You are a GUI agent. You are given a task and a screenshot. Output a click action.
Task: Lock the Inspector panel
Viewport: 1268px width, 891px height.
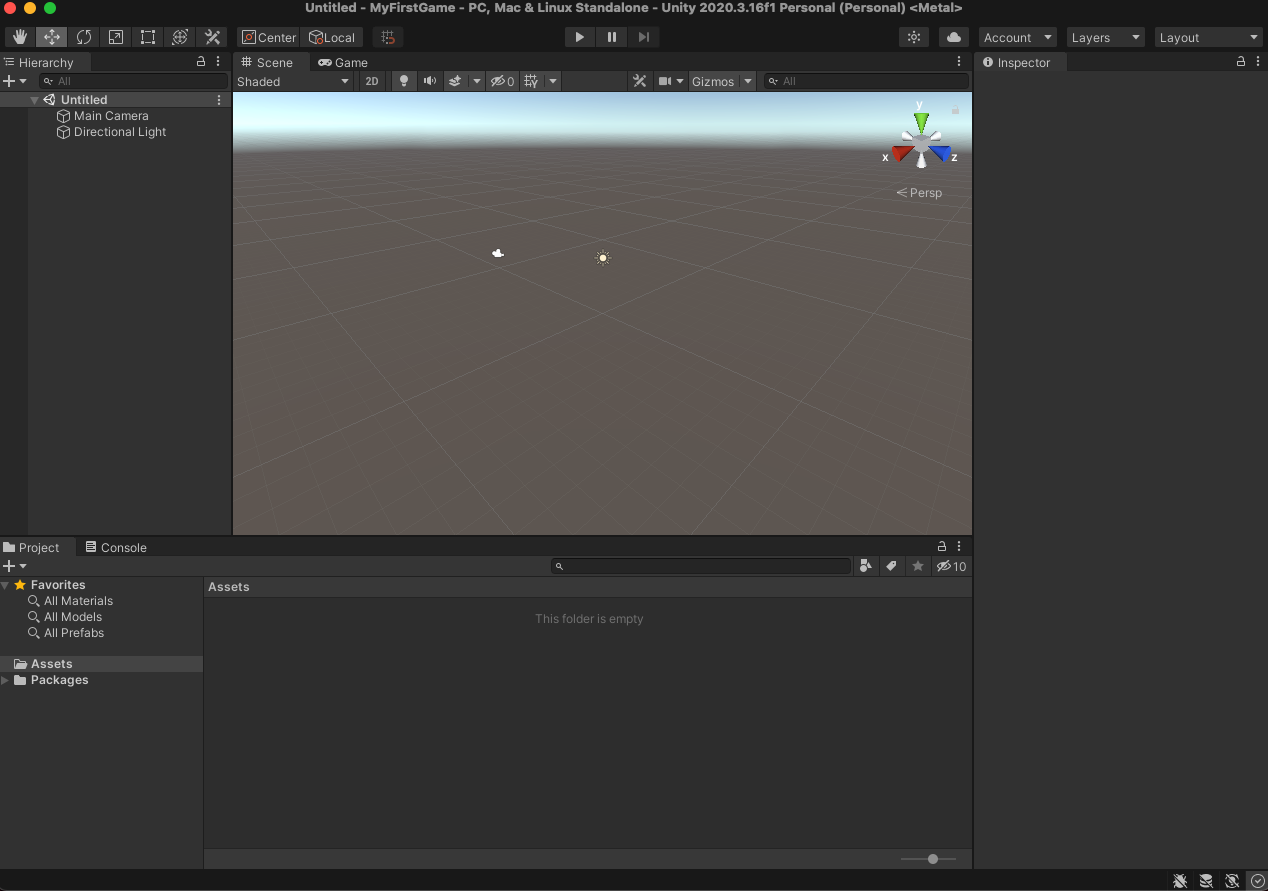click(1241, 62)
